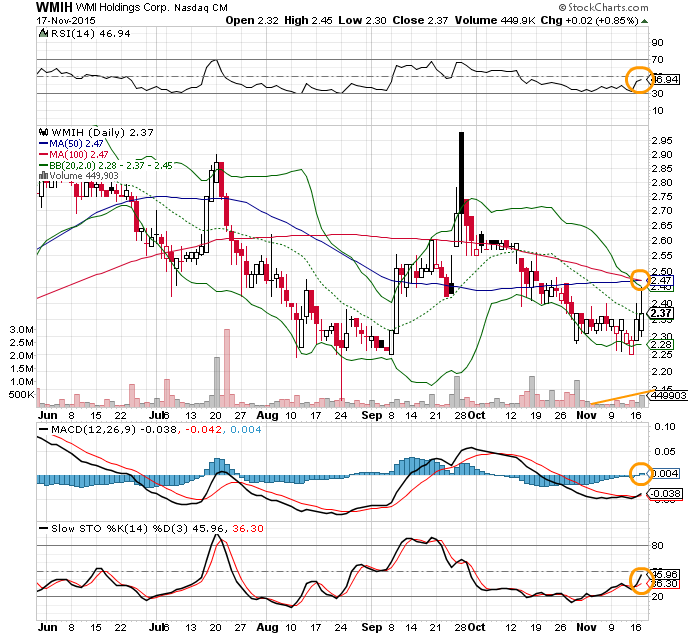Click the red line marker of MA(100) legend

(43, 154)
